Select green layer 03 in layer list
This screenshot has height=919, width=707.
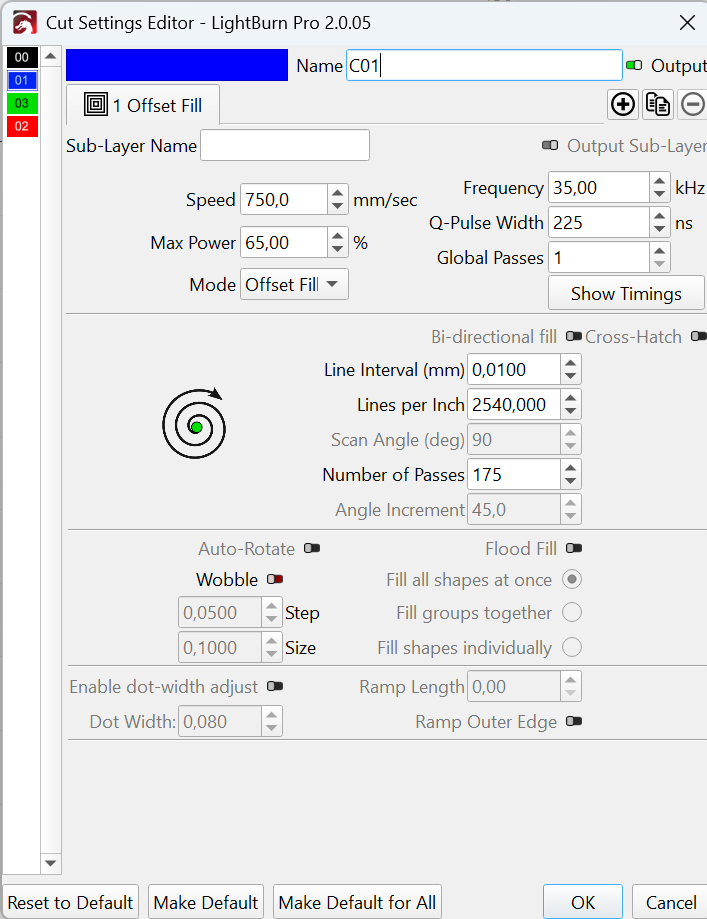[22, 103]
